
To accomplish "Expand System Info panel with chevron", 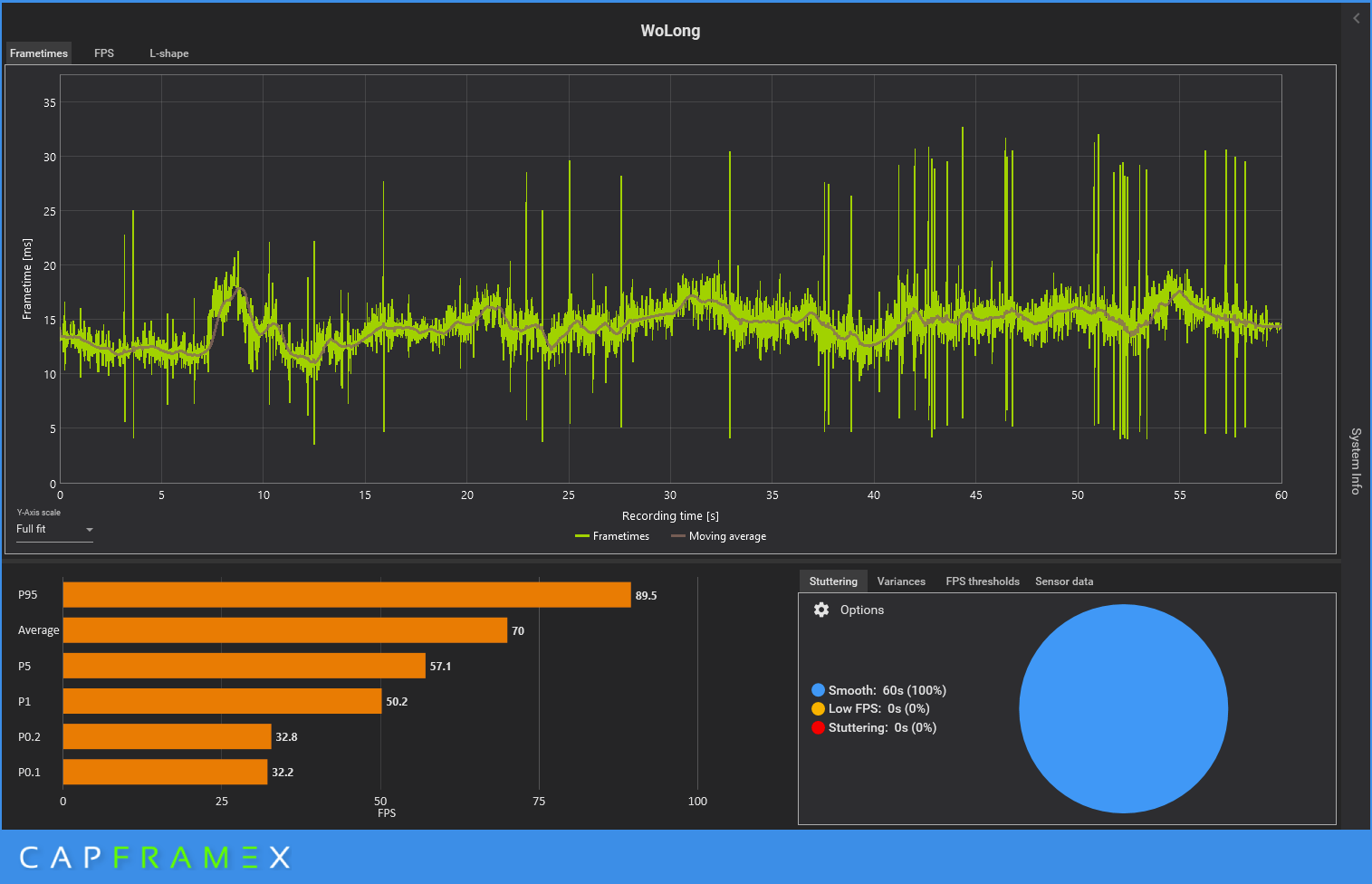I will tap(1357, 18).
